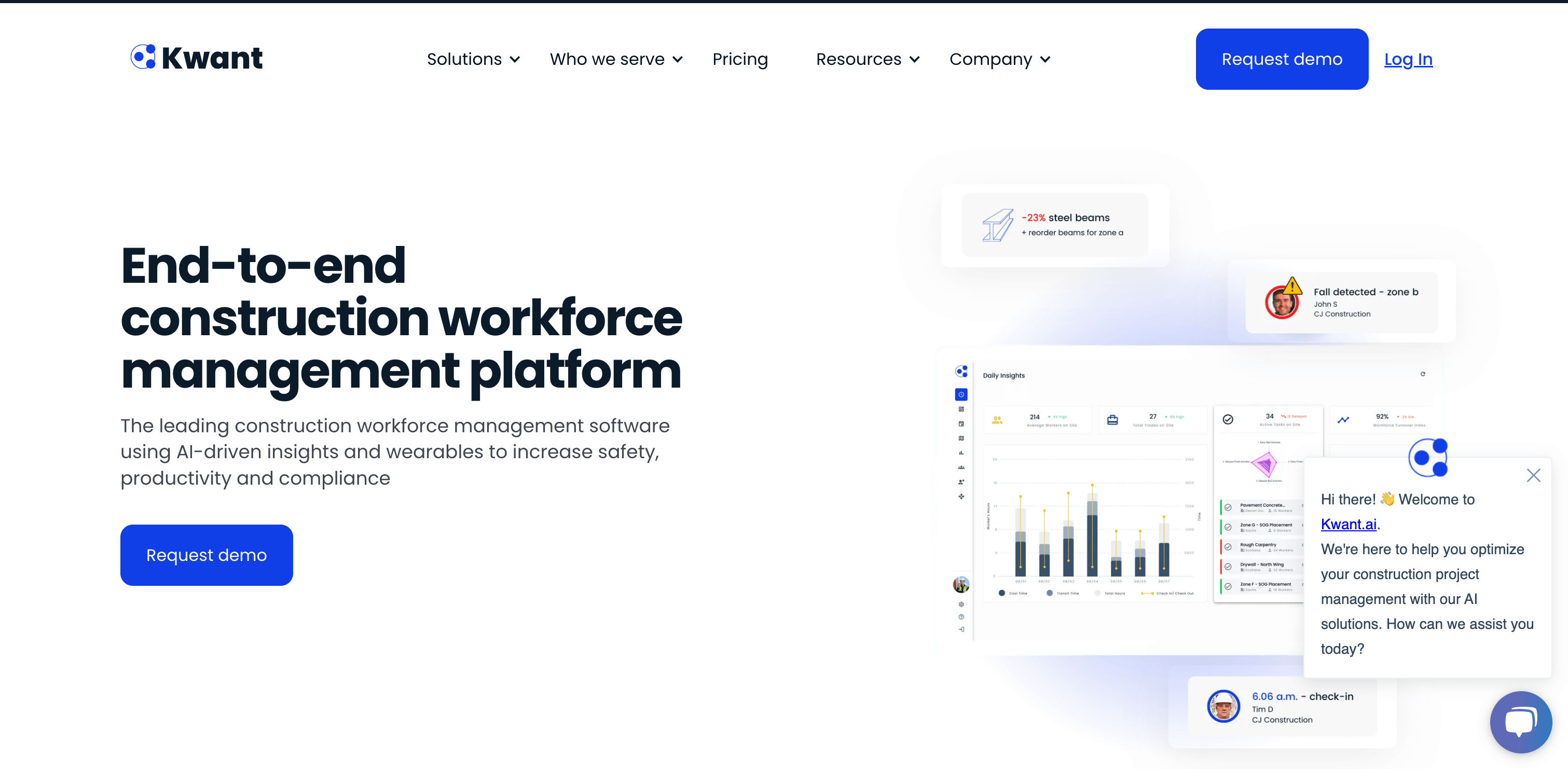Click the trend line icon on 92% card
The height and width of the screenshot is (769, 1568).
pos(1343,420)
